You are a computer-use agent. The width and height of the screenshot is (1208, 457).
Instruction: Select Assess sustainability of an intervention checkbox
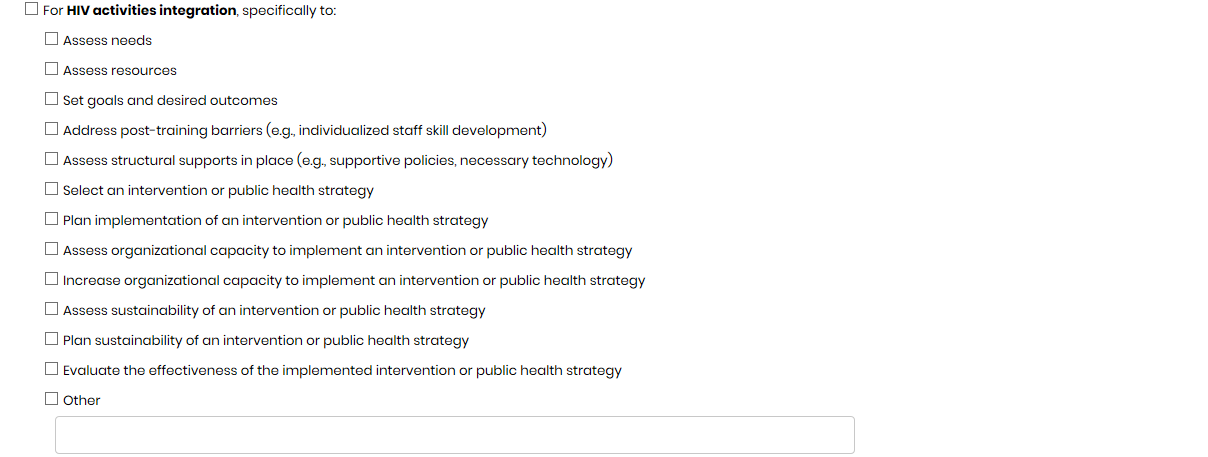pyautogui.click(x=52, y=310)
